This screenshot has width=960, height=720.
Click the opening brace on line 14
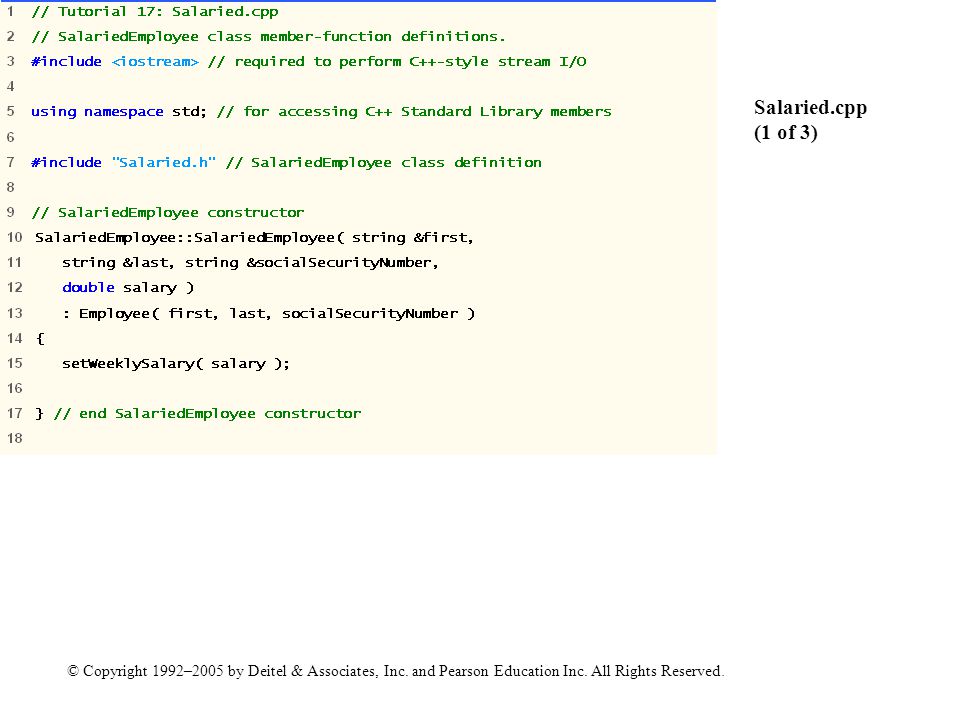[x=40, y=339]
